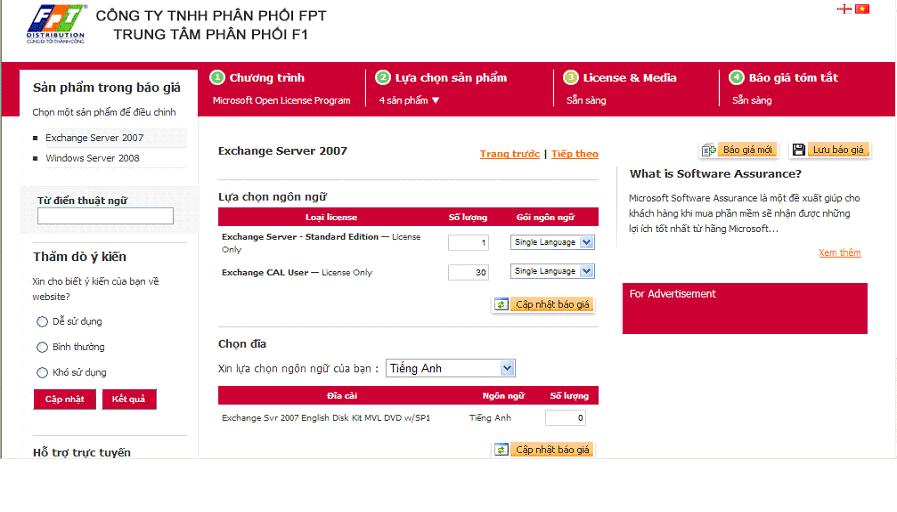Click the "Tiếp theo" next link
Viewport: 897px width, 512px height.
[574, 154]
